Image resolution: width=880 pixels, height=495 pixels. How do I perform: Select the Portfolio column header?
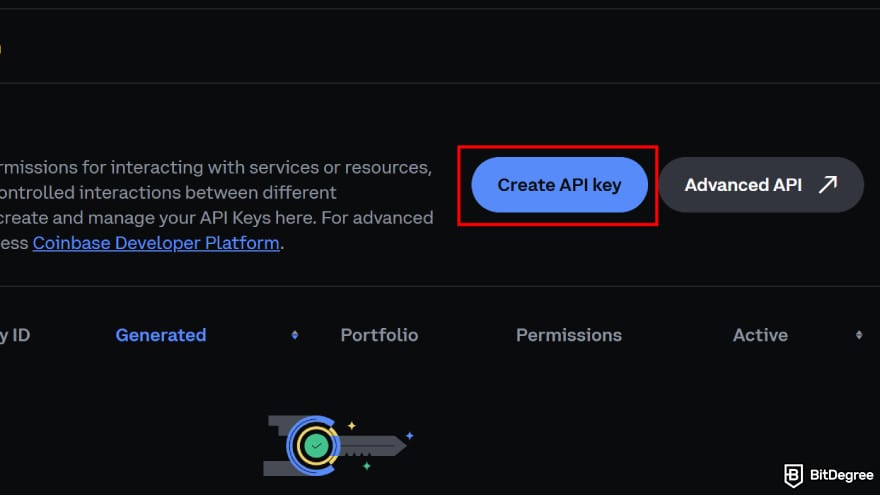379,335
